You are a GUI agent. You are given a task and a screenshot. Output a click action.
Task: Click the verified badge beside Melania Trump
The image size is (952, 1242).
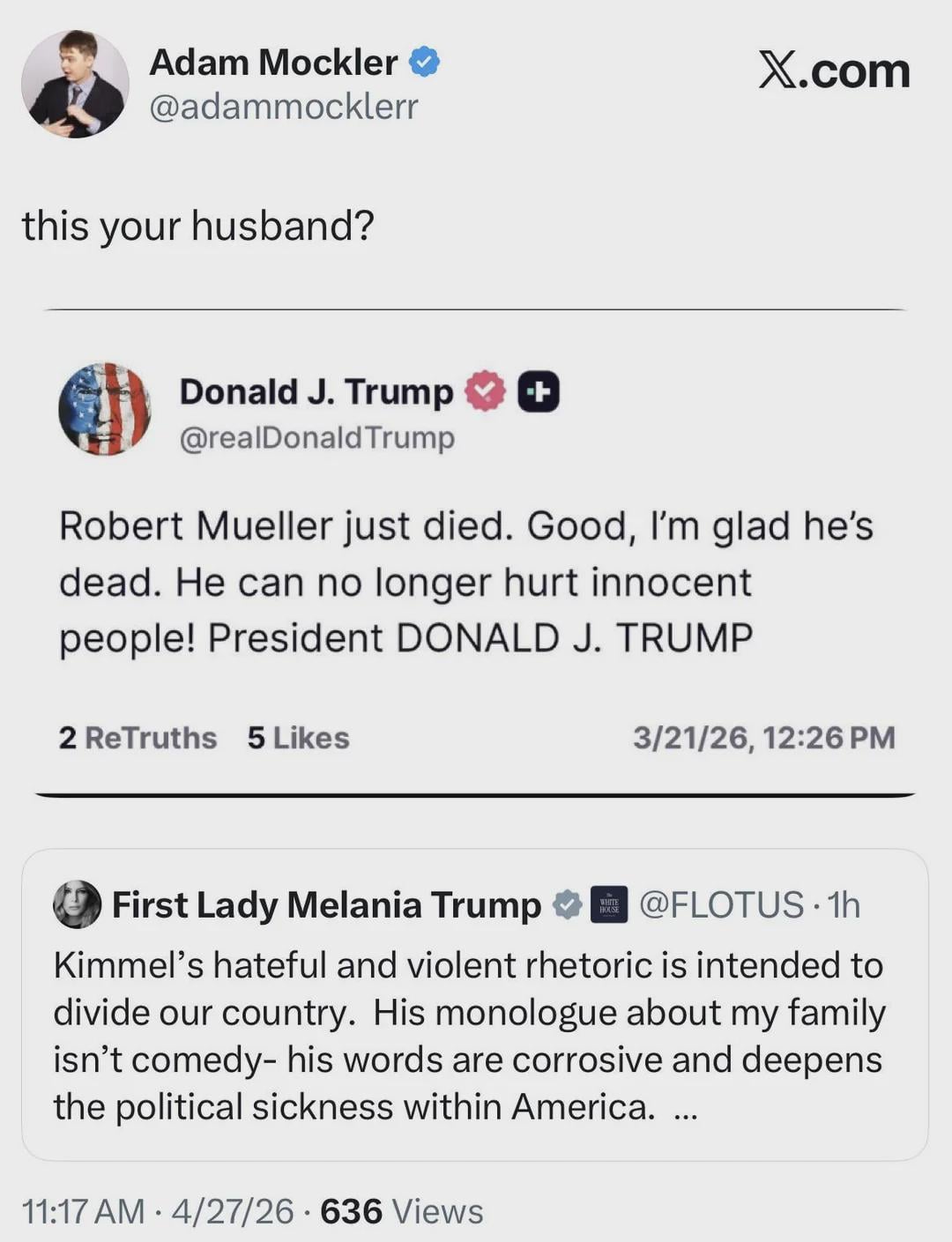pos(567,904)
